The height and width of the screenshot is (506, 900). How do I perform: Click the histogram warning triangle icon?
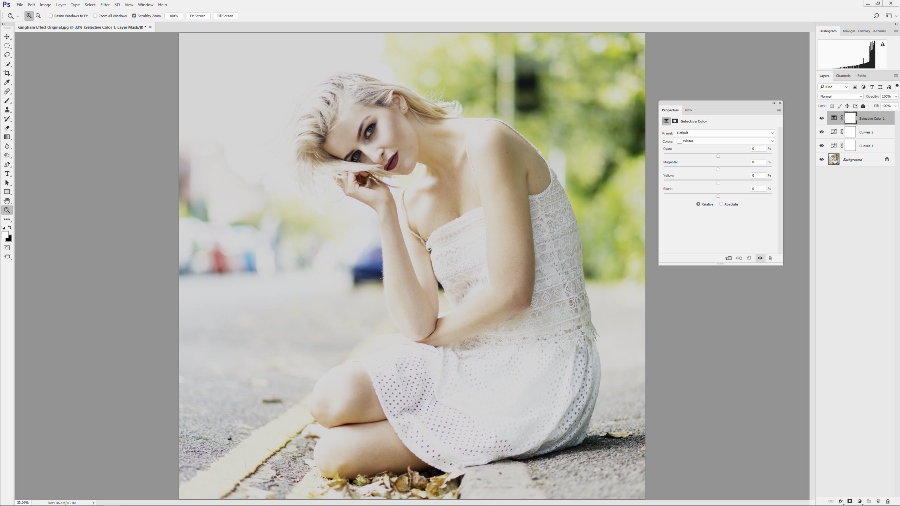click(x=883, y=44)
